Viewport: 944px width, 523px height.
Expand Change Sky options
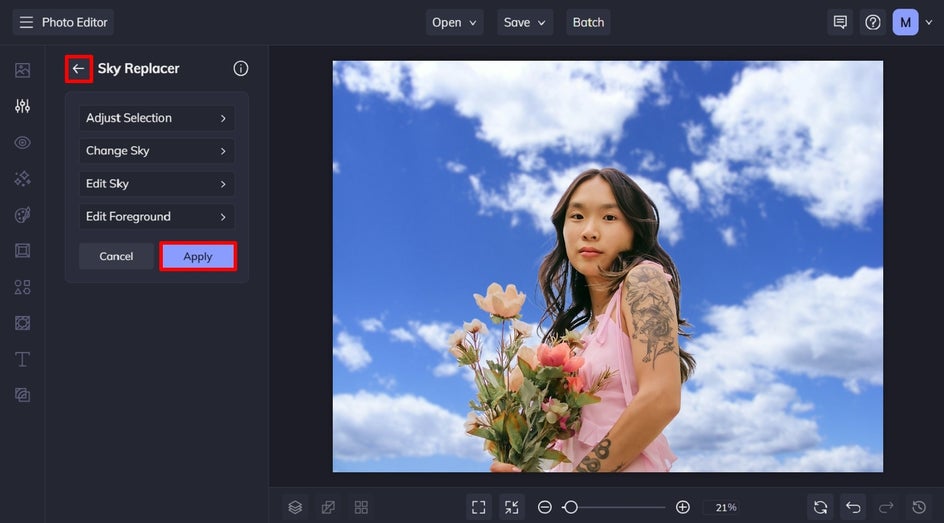click(x=157, y=151)
